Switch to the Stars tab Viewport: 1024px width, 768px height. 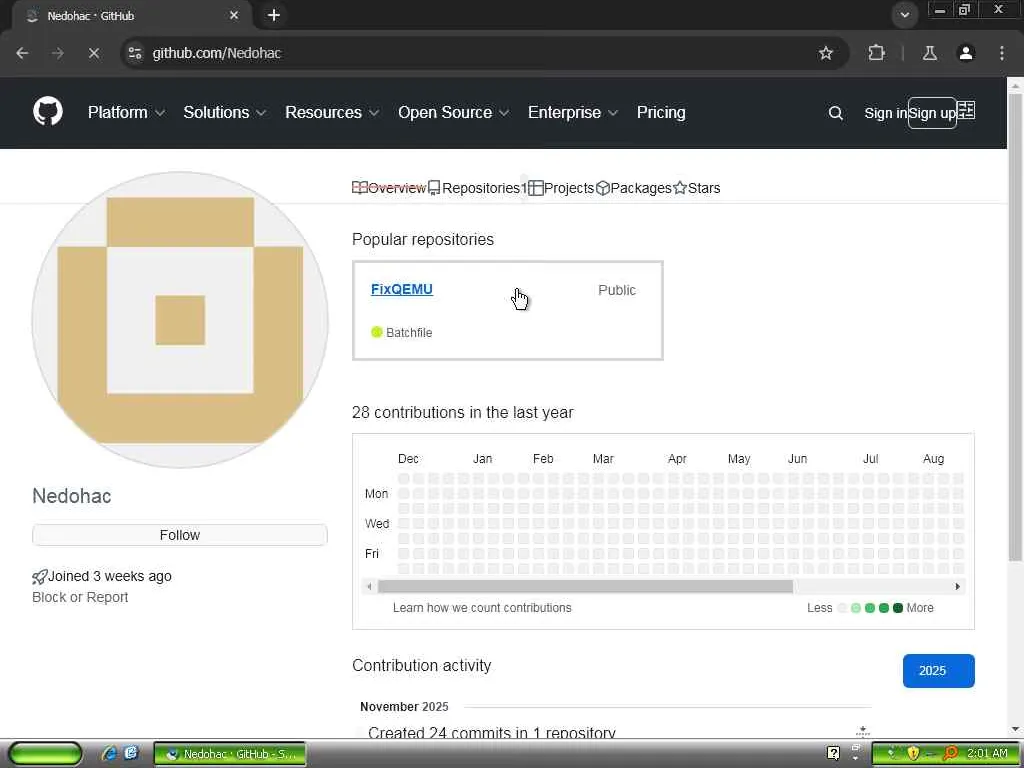(x=697, y=188)
